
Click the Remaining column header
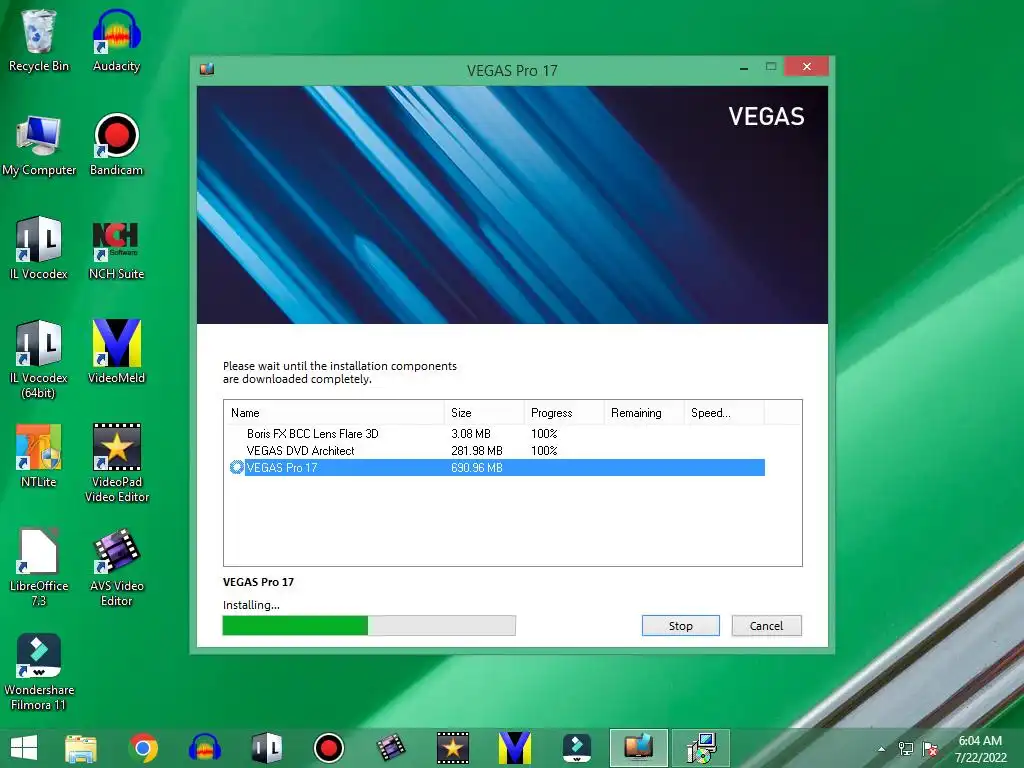point(643,413)
